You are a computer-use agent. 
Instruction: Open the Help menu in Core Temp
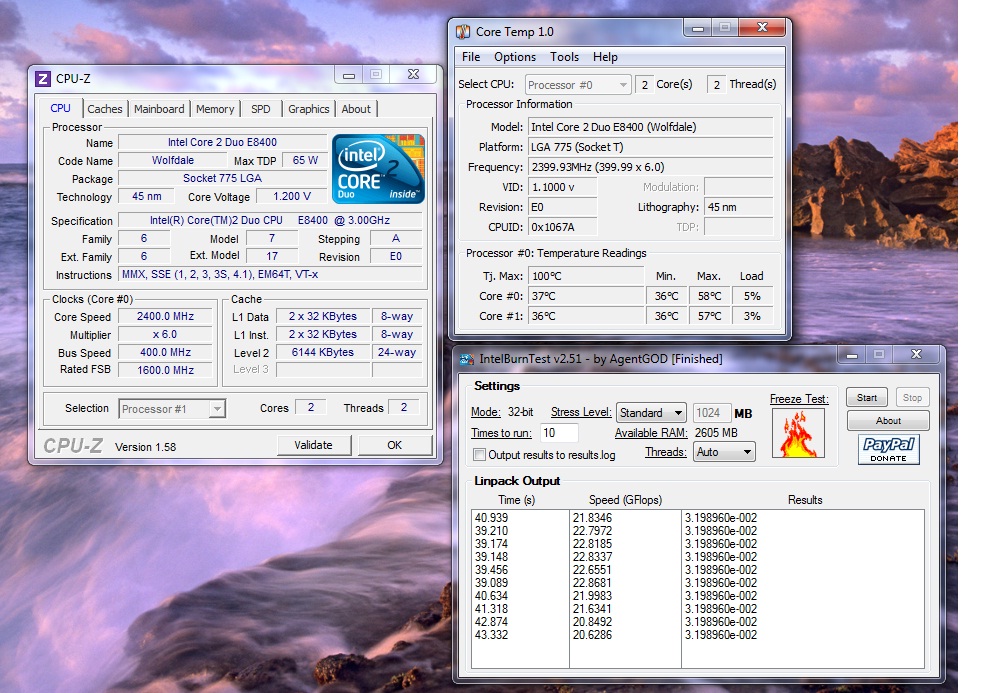605,57
